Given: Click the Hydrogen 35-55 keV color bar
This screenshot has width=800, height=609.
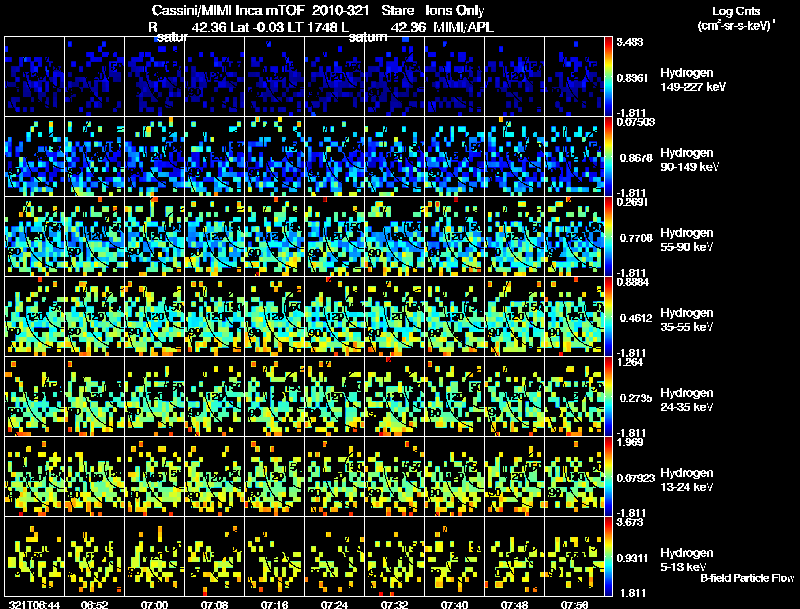Looking at the screenshot, I should pos(608,317).
